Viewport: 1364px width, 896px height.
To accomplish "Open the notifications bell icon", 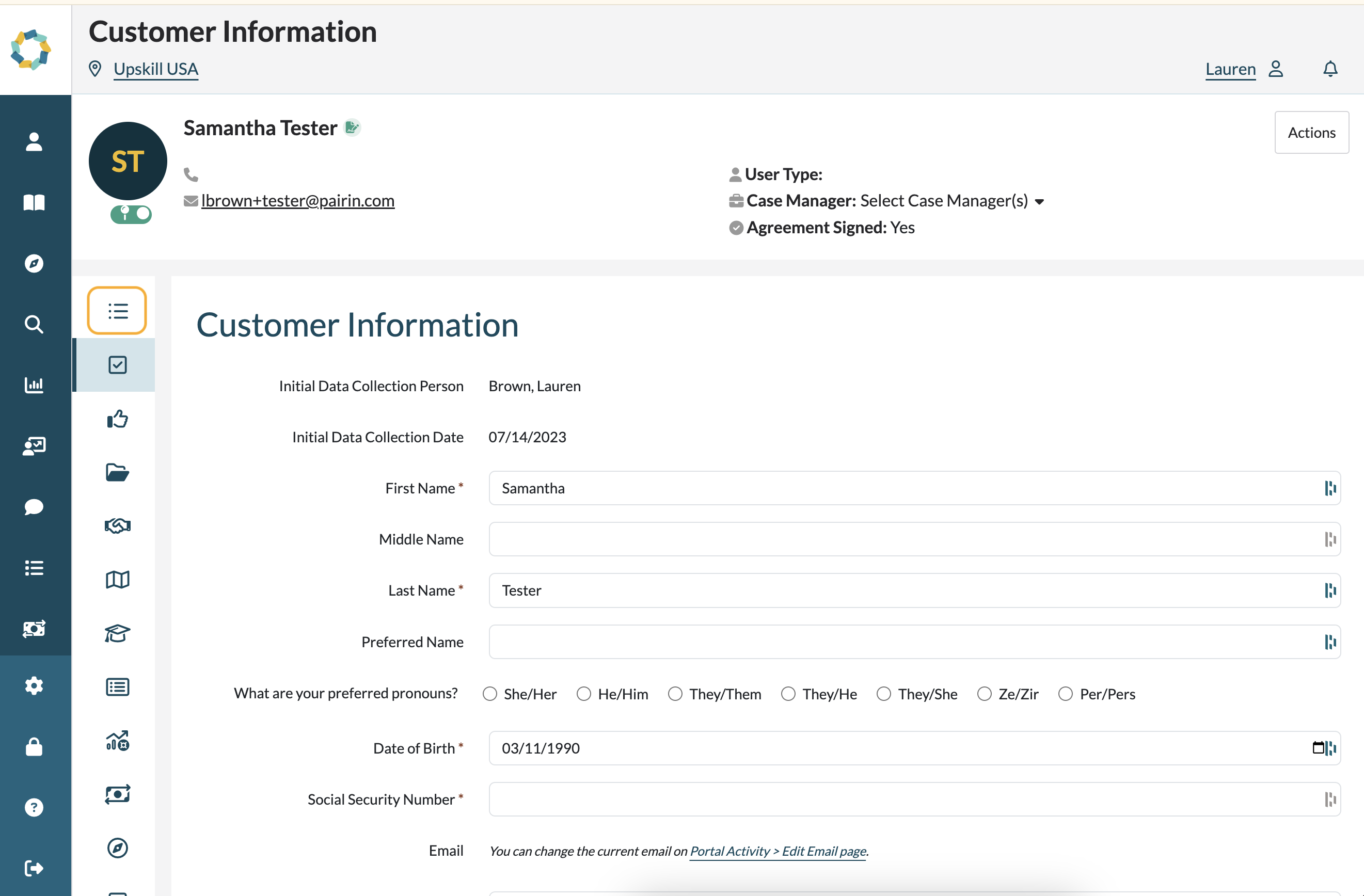I will coord(1330,69).
